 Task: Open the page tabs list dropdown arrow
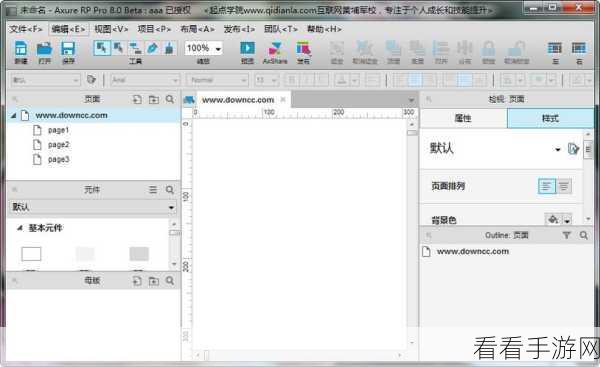[411, 100]
